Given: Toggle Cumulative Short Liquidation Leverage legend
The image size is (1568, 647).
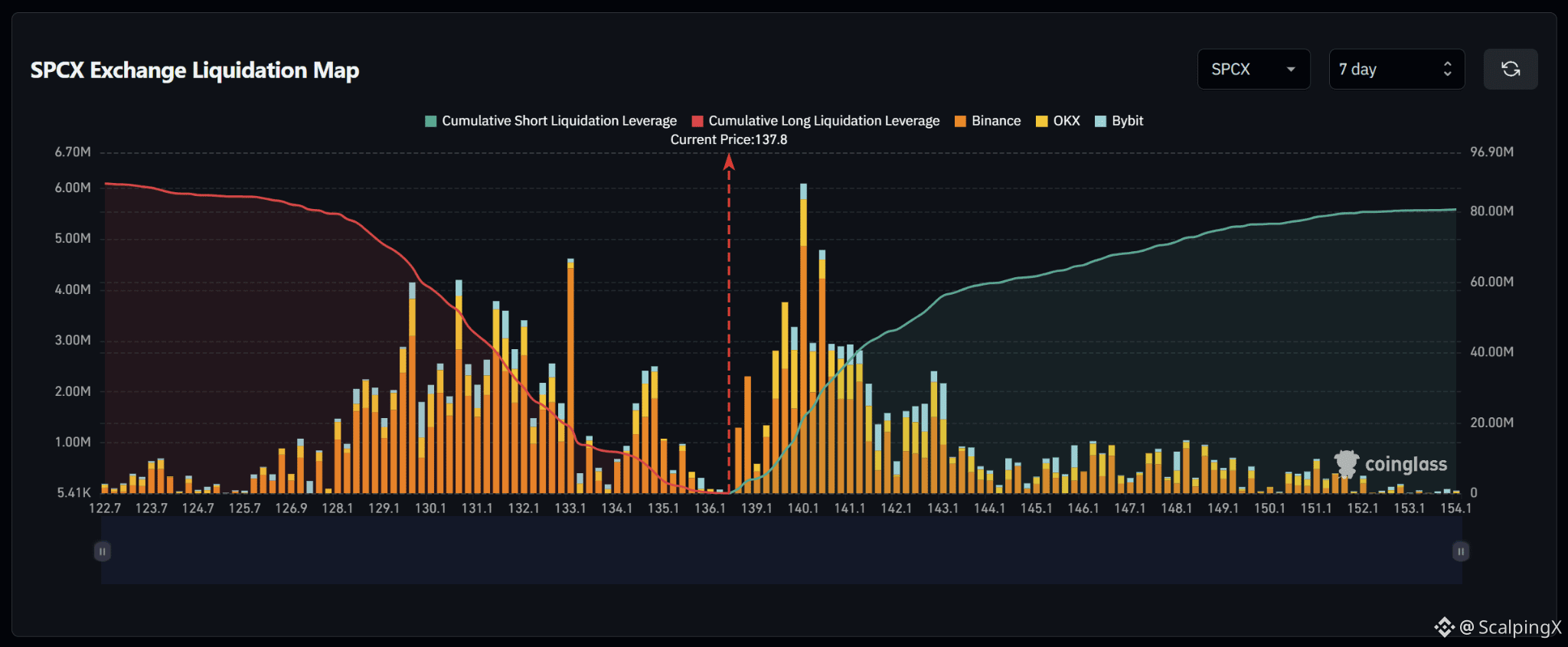Looking at the screenshot, I should (x=550, y=121).
